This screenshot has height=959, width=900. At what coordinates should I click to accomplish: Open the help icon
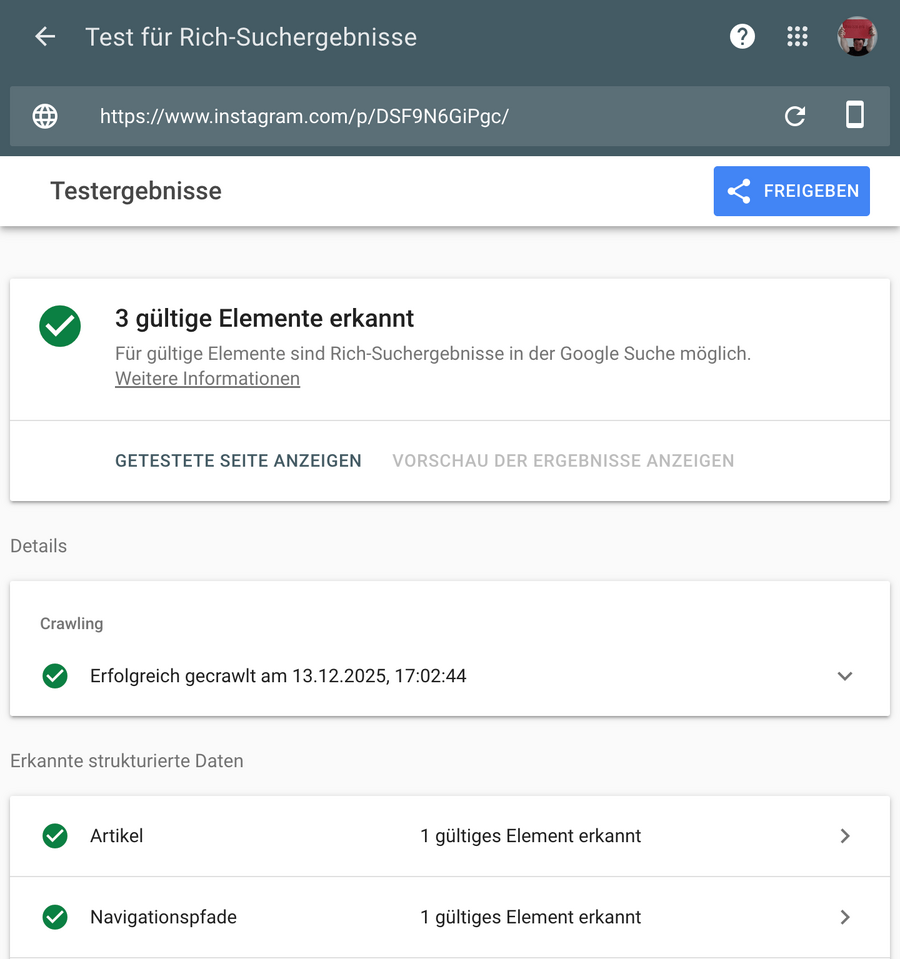[x=742, y=36]
